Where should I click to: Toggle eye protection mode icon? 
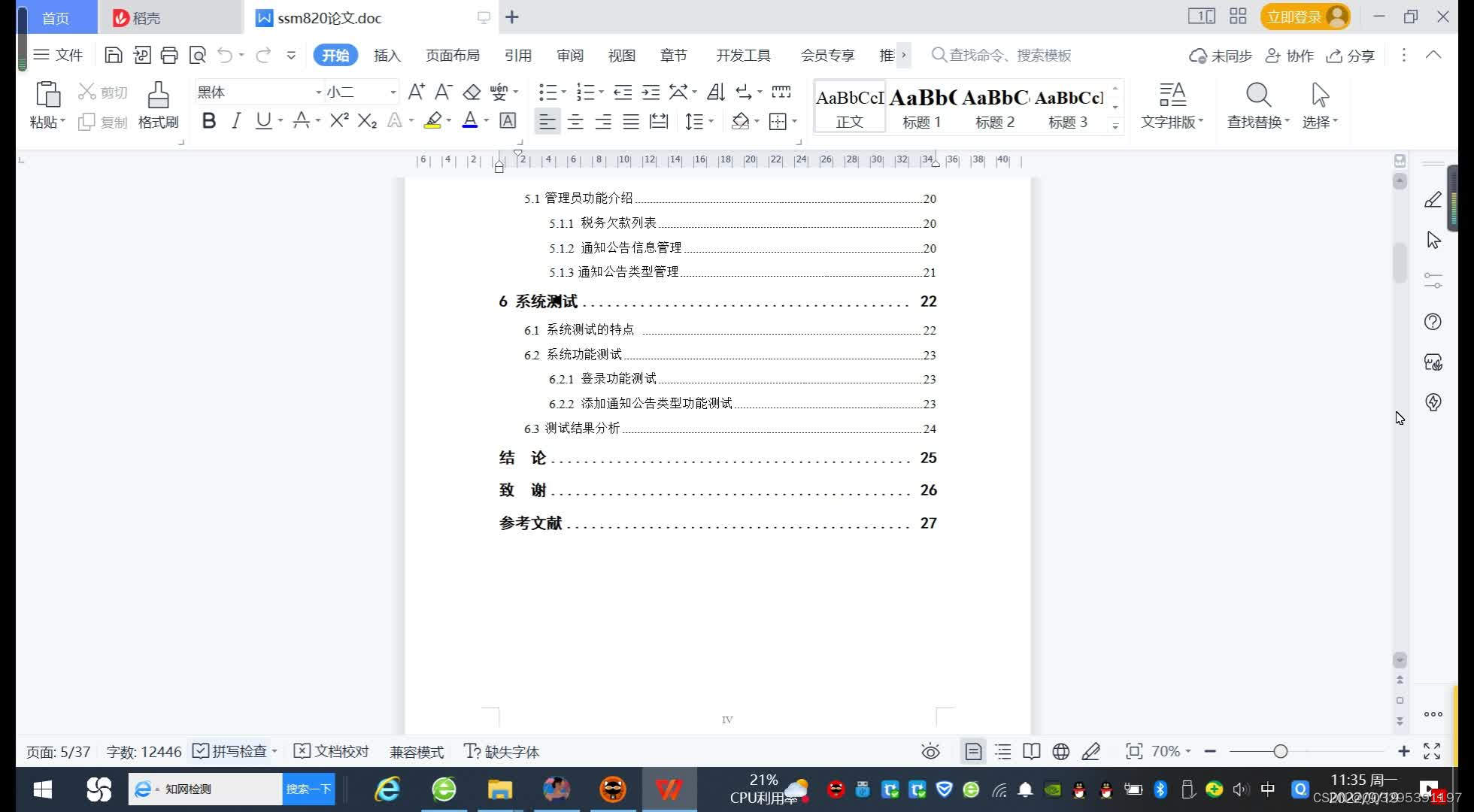(931, 752)
